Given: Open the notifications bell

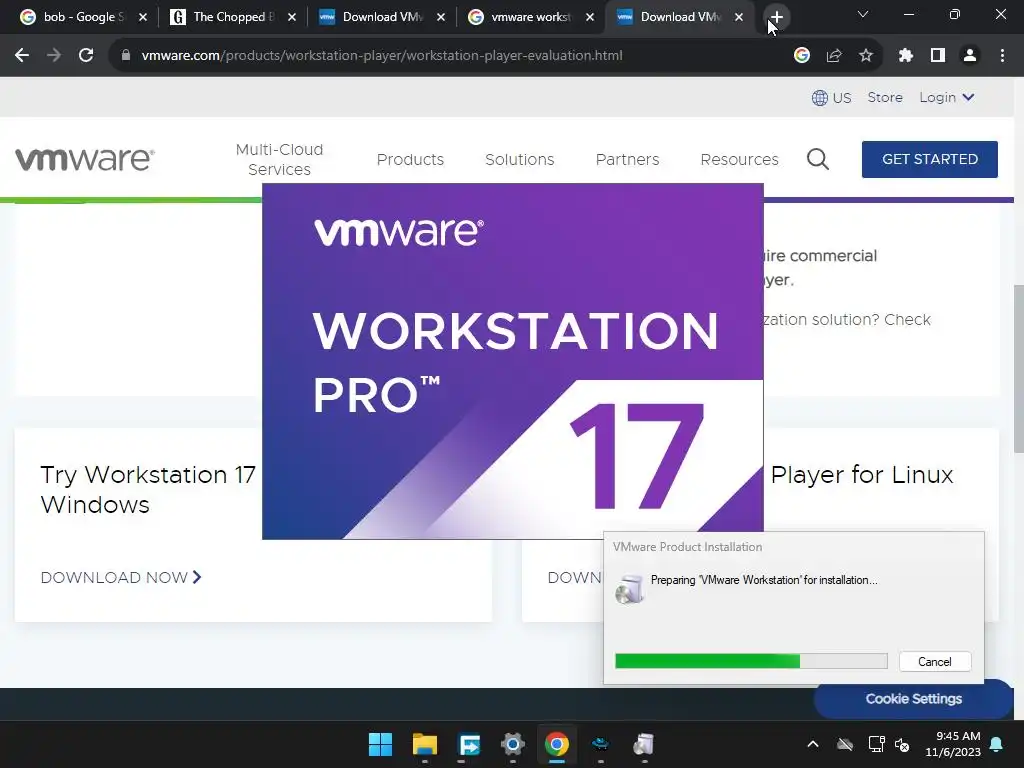Looking at the screenshot, I should click(997, 744).
